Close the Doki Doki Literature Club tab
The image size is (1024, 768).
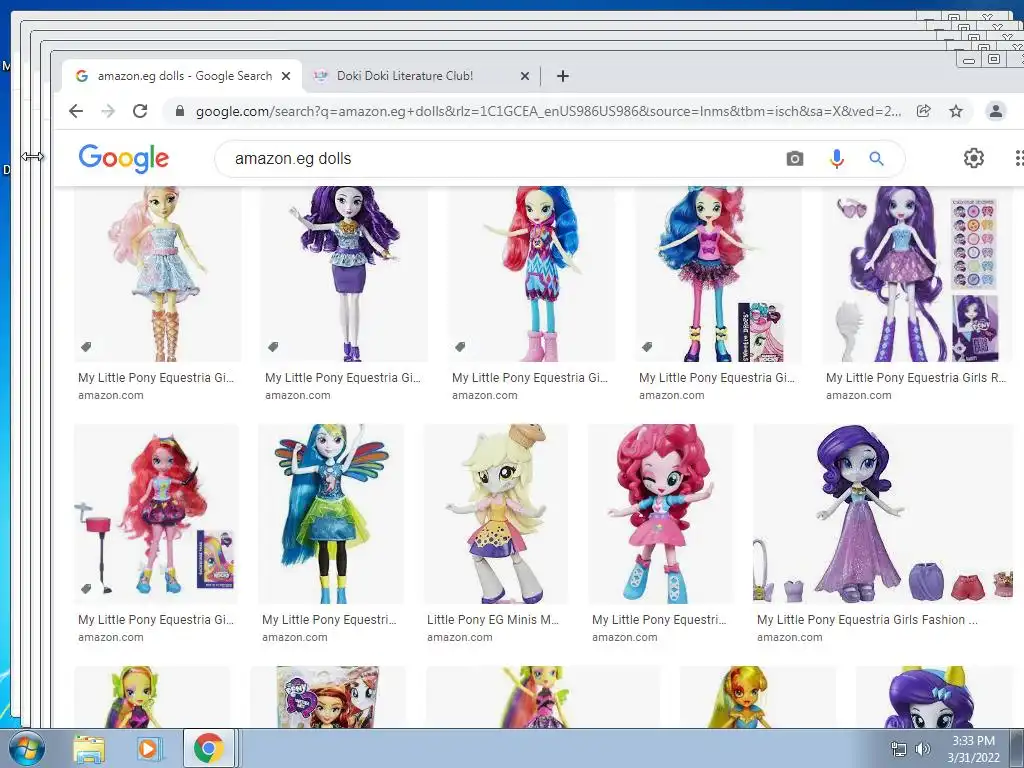[x=524, y=76]
